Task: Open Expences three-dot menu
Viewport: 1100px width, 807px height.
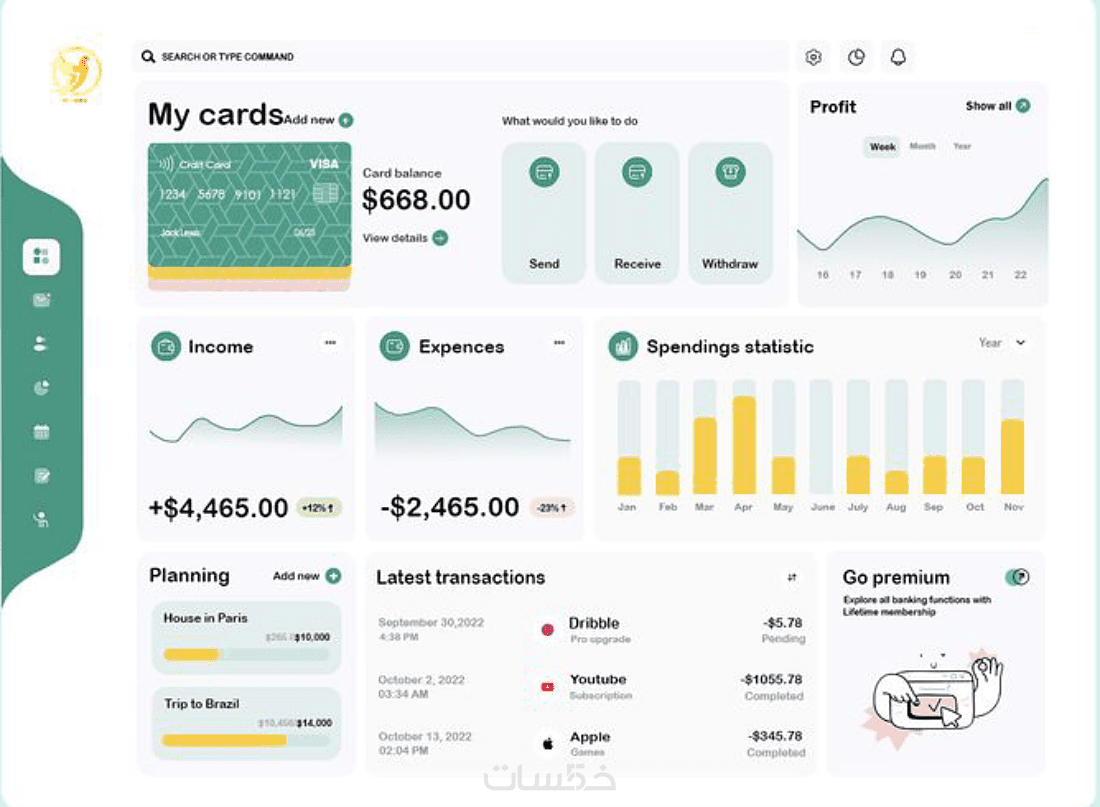Action: (559, 342)
